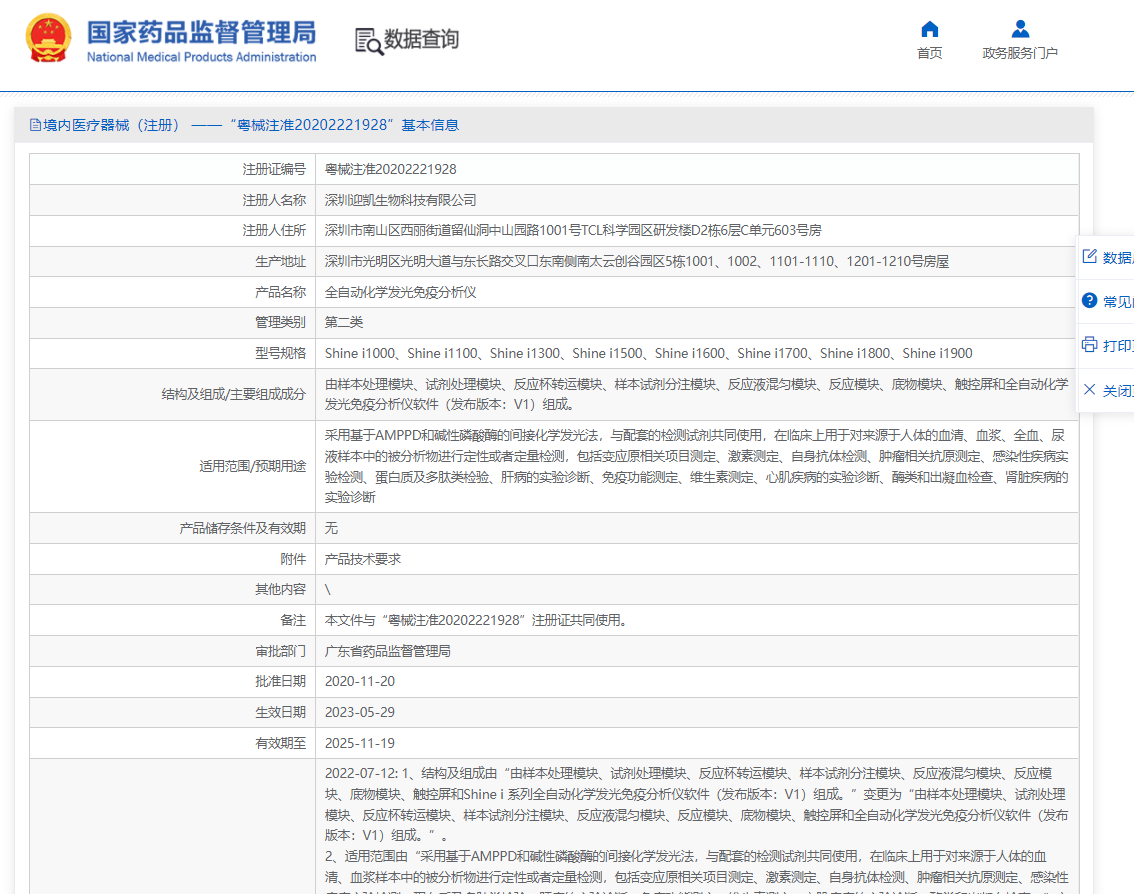The image size is (1134, 894).
Task: Click 广东省药品监督管理局 approval department
Action: pyautogui.click(x=388, y=652)
